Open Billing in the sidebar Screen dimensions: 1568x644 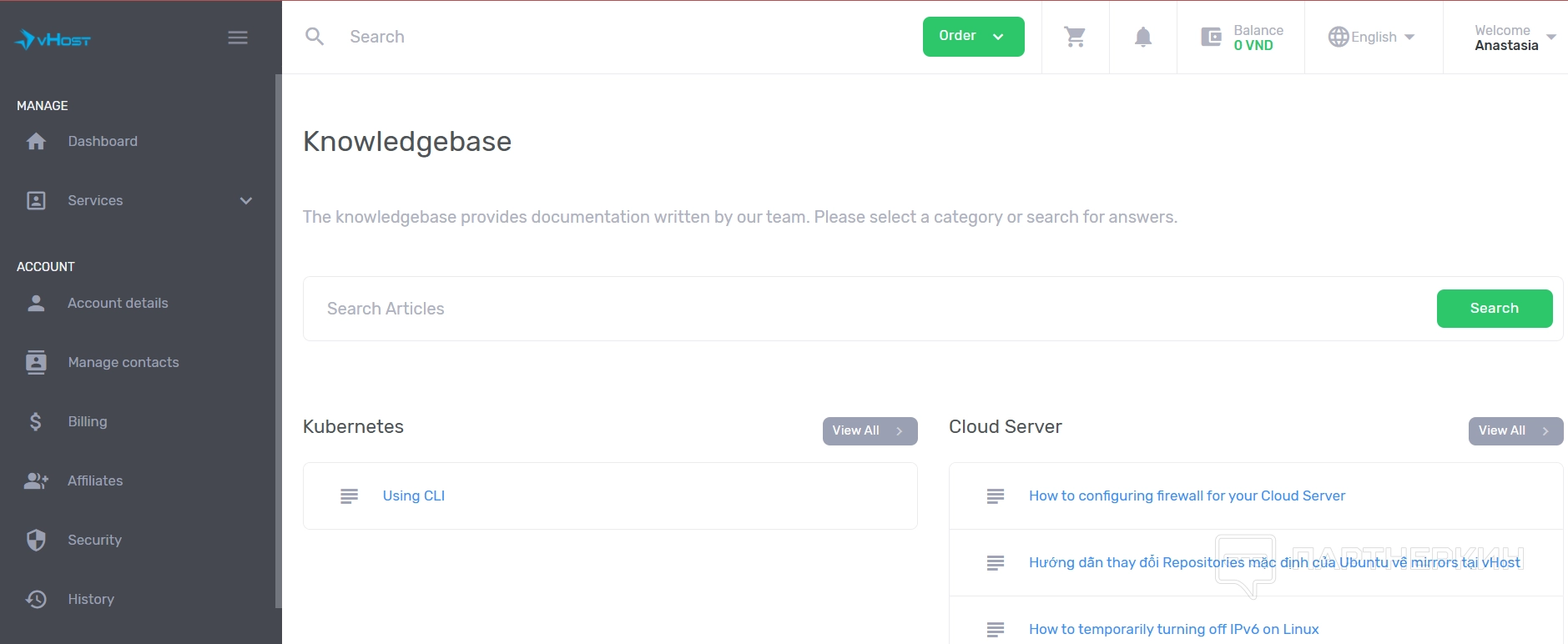coord(88,422)
